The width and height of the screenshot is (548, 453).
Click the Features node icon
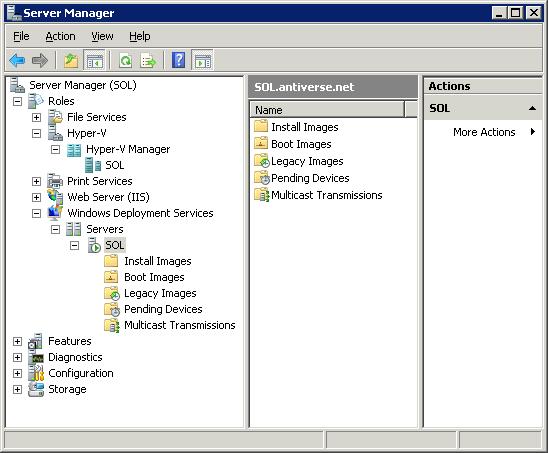tap(36, 341)
